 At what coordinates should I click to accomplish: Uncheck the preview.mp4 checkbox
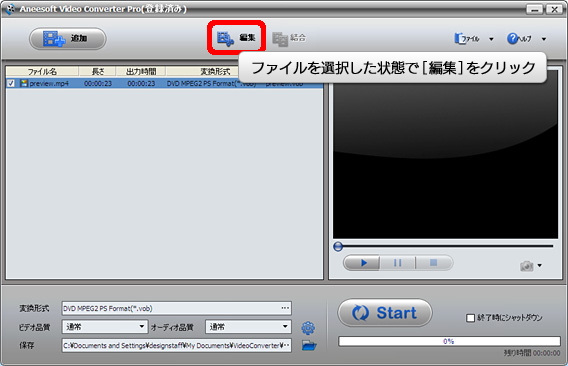pos(11,83)
